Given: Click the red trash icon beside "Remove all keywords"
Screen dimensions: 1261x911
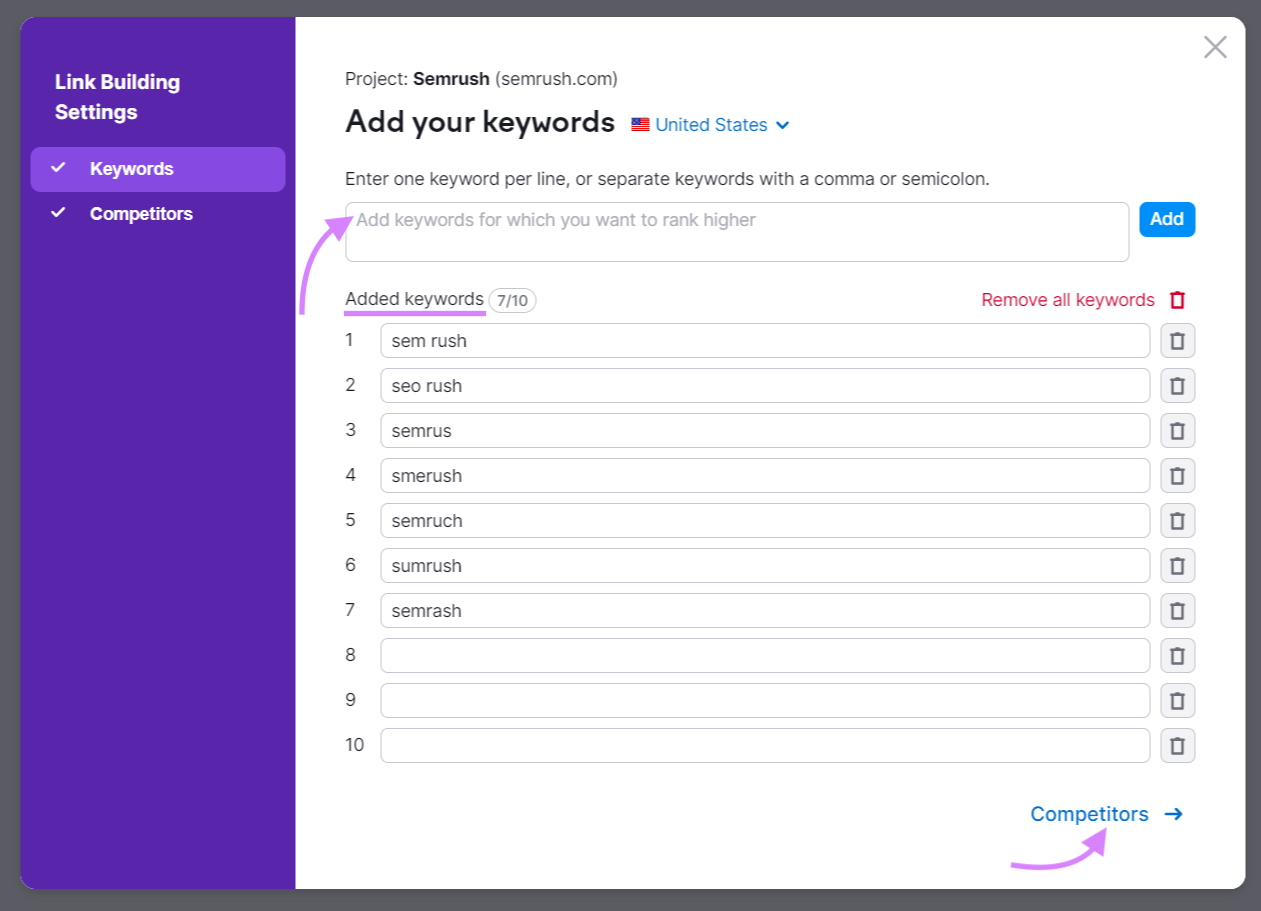Looking at the screenshot, I should (x=1176, y=299).
